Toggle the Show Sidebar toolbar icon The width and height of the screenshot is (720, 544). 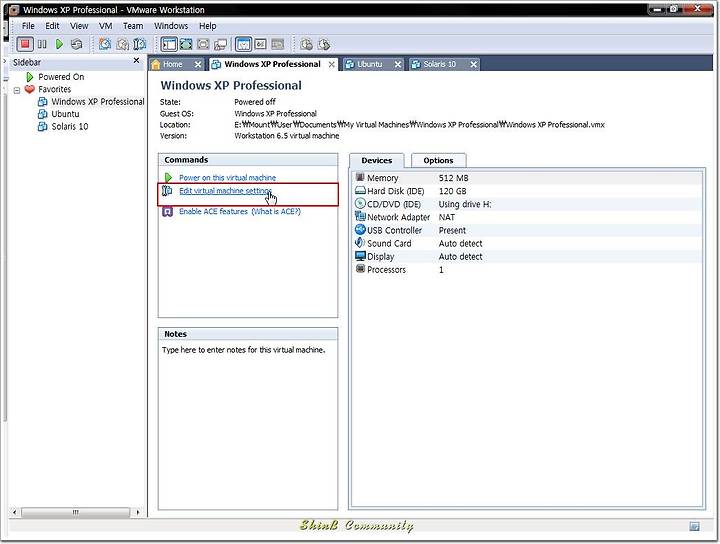(x=169, y=44)
